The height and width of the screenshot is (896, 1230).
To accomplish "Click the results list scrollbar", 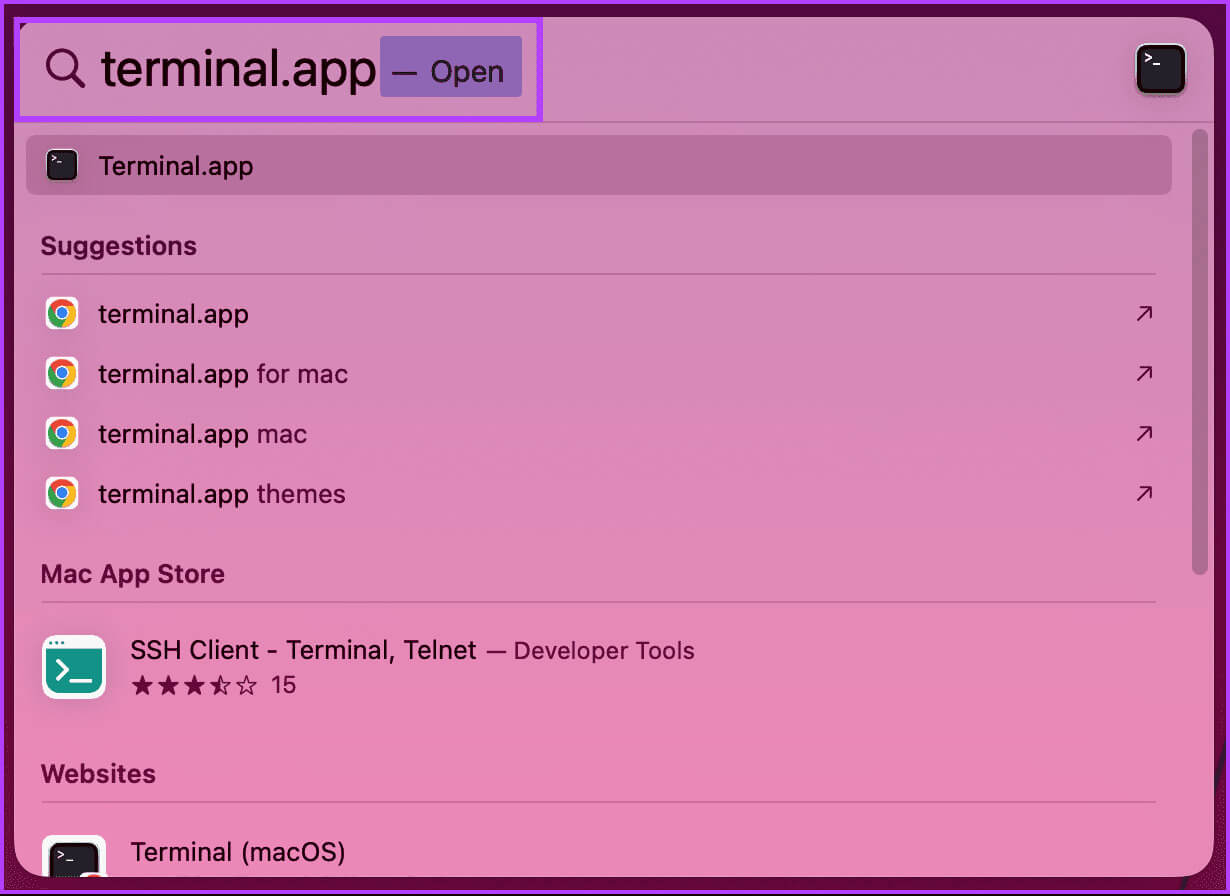I will [1200, 352].
